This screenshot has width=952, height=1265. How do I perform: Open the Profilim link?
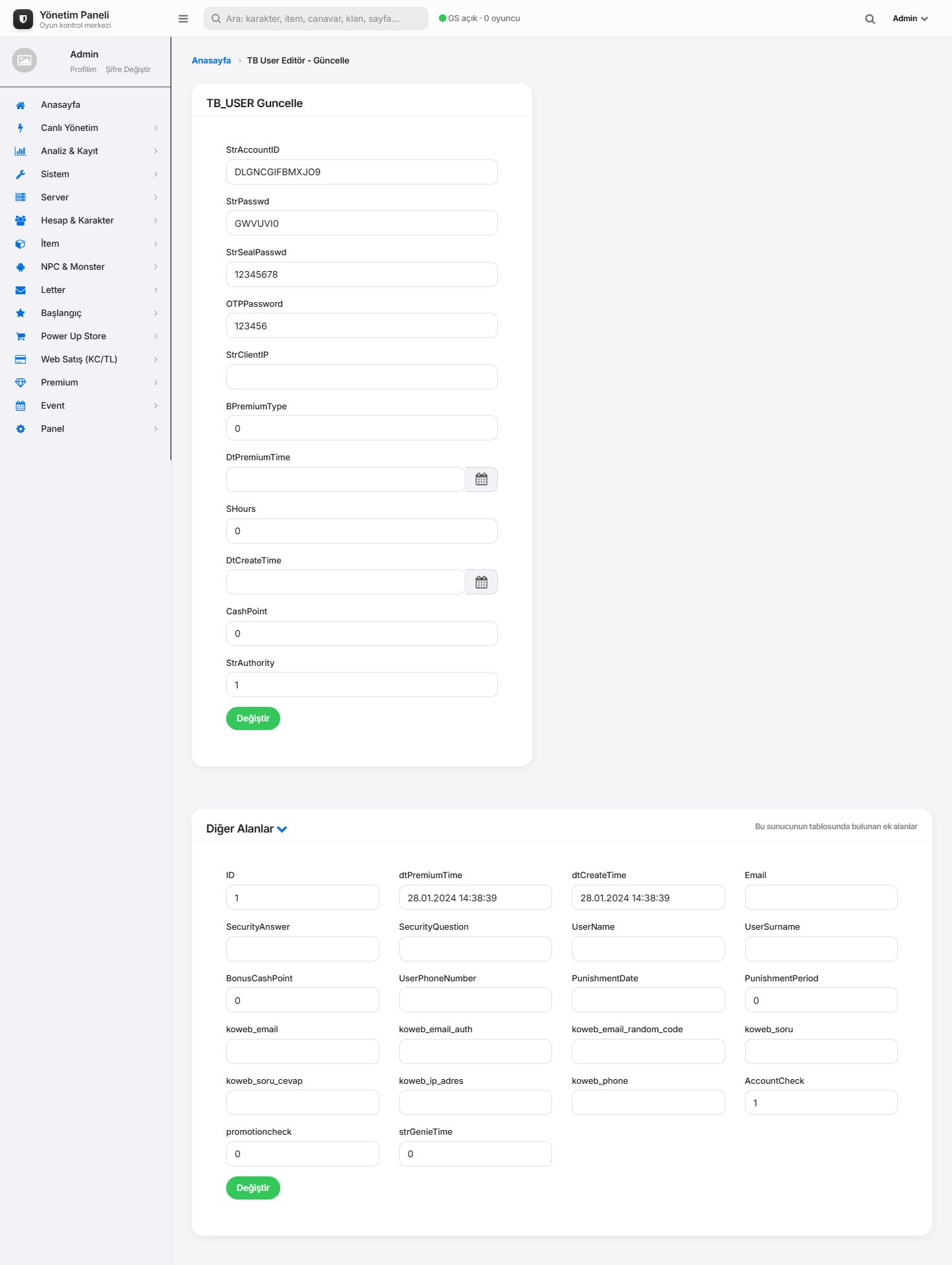tap(83, 69)
